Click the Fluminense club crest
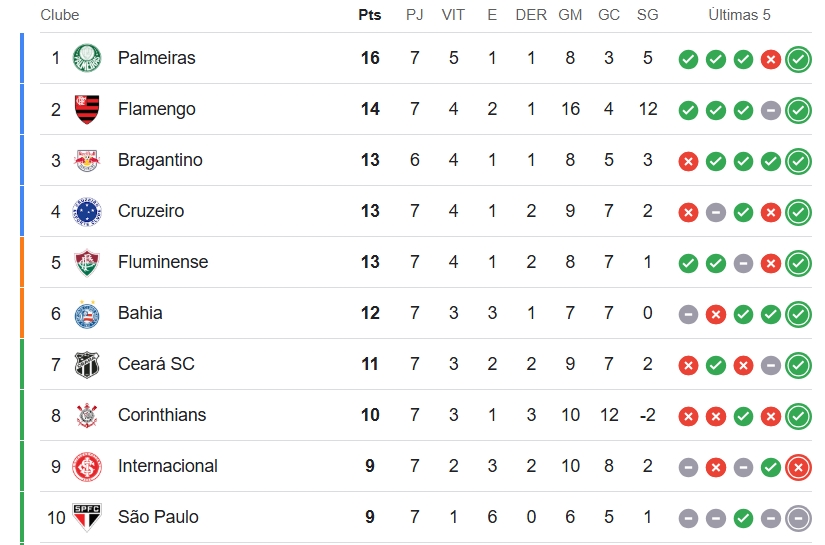This screenshot has height=545, width=825. coord(87,263)
